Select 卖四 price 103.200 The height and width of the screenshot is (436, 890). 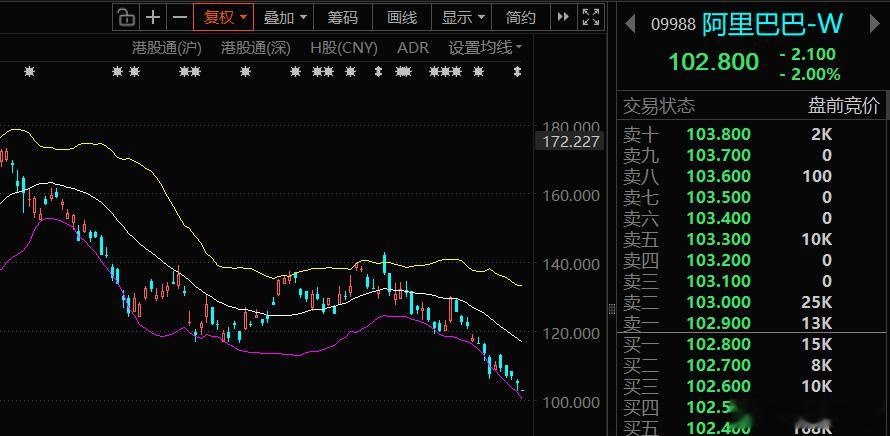[719, 261]
